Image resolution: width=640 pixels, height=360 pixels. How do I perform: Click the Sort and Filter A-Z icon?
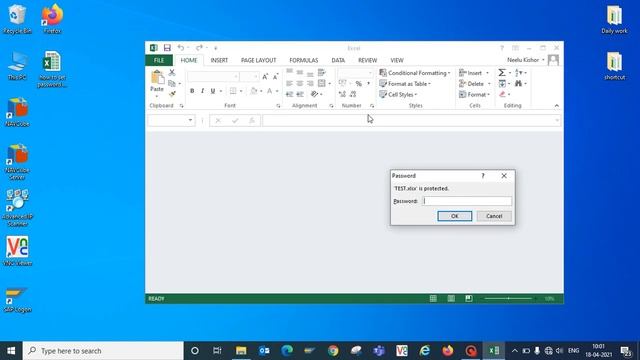(518, 73)
